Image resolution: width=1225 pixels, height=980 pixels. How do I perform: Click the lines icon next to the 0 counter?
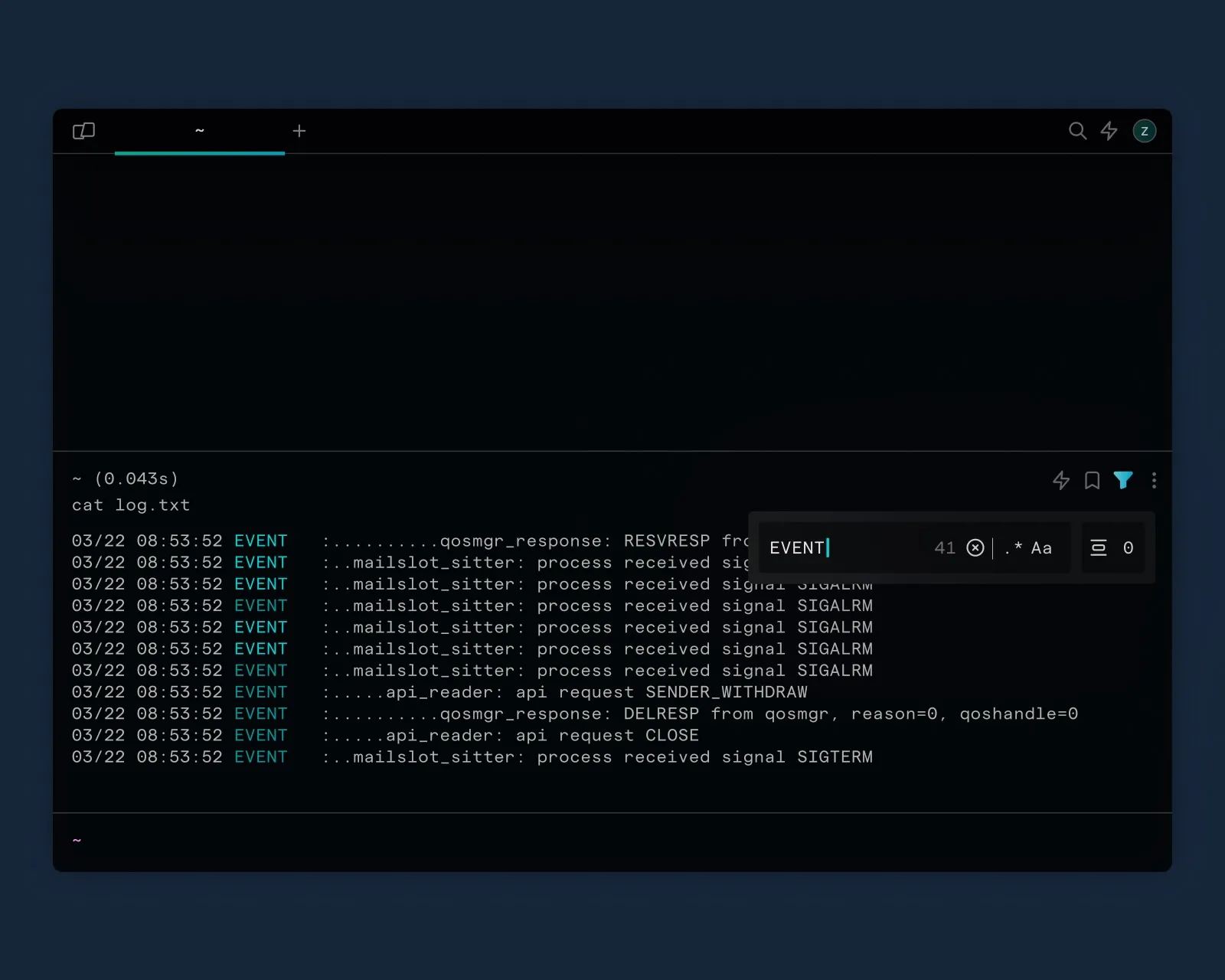(1099, 547)
